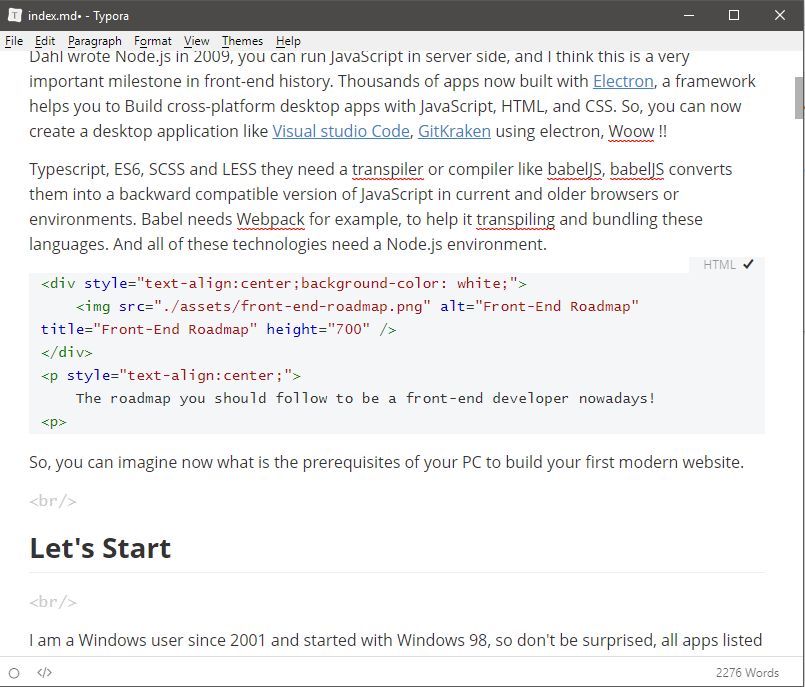Viewport: 805px width, 687px height.
Task: Minimize the Typora window
Action: point(689,15)
